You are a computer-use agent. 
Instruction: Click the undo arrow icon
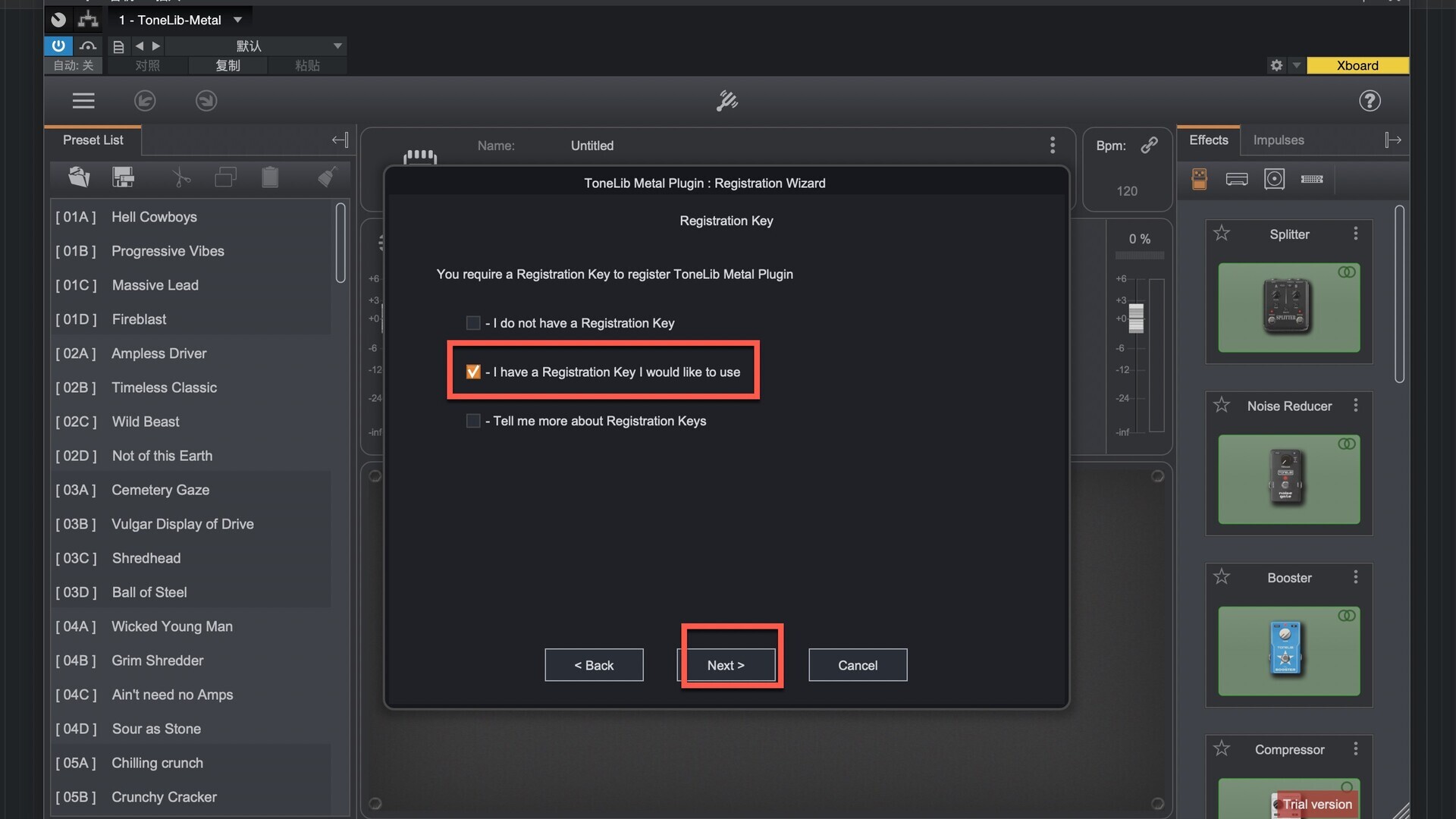(x=145, y=101)
